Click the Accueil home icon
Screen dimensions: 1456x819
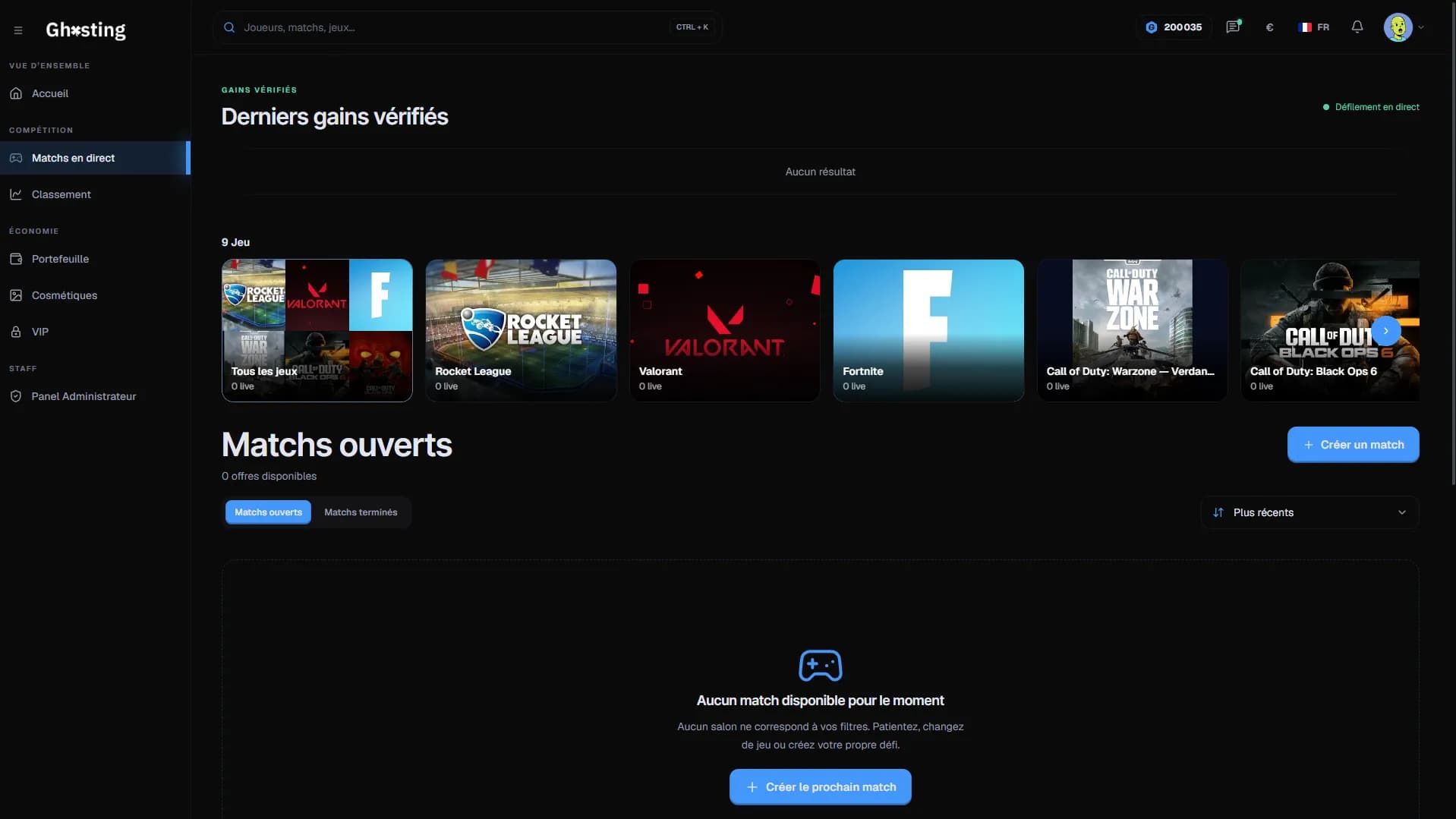tap(16, 93)
